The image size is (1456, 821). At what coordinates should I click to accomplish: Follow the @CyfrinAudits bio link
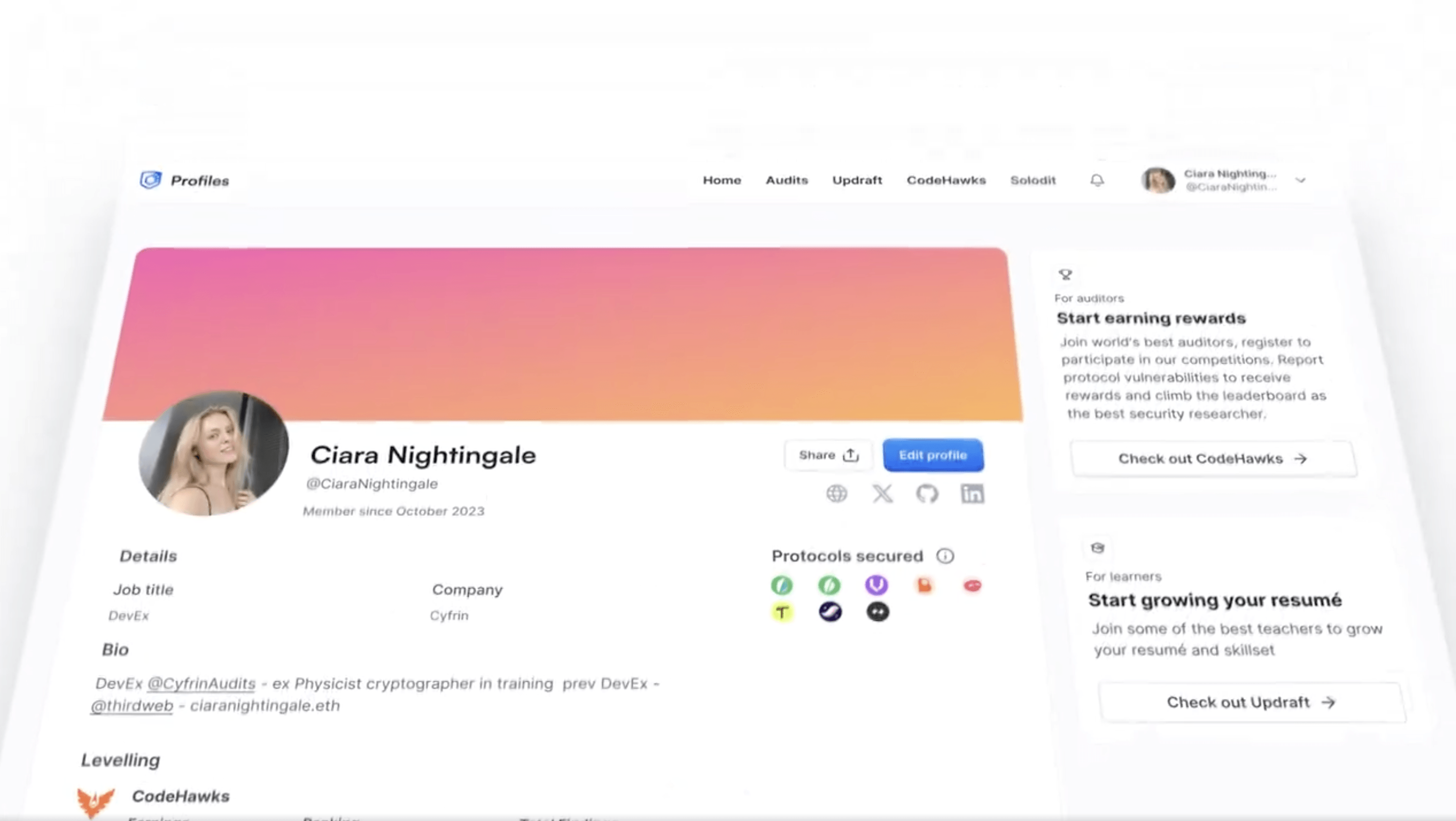point(201,683)
